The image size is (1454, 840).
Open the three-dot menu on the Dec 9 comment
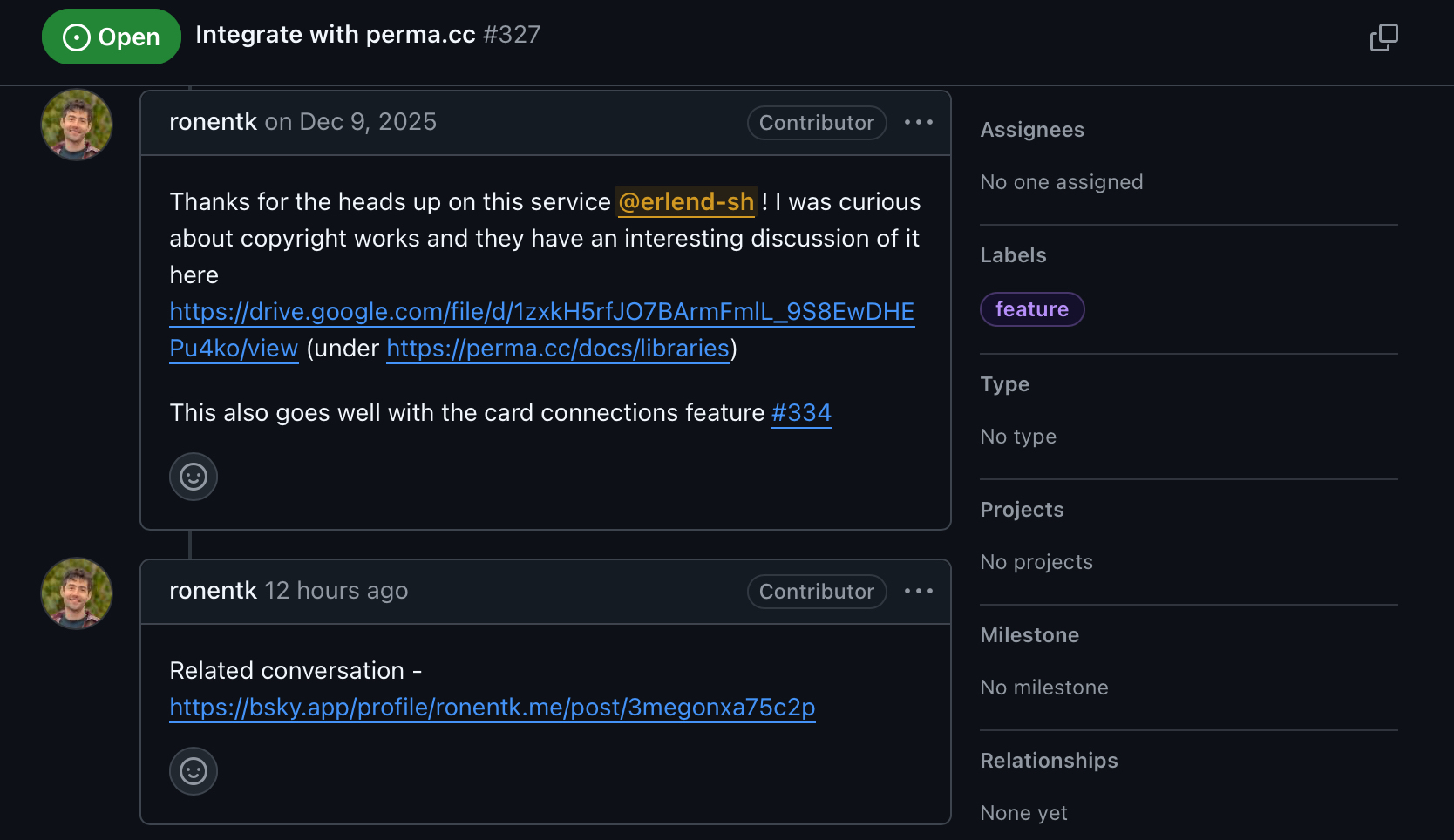[x=919, y=123]
